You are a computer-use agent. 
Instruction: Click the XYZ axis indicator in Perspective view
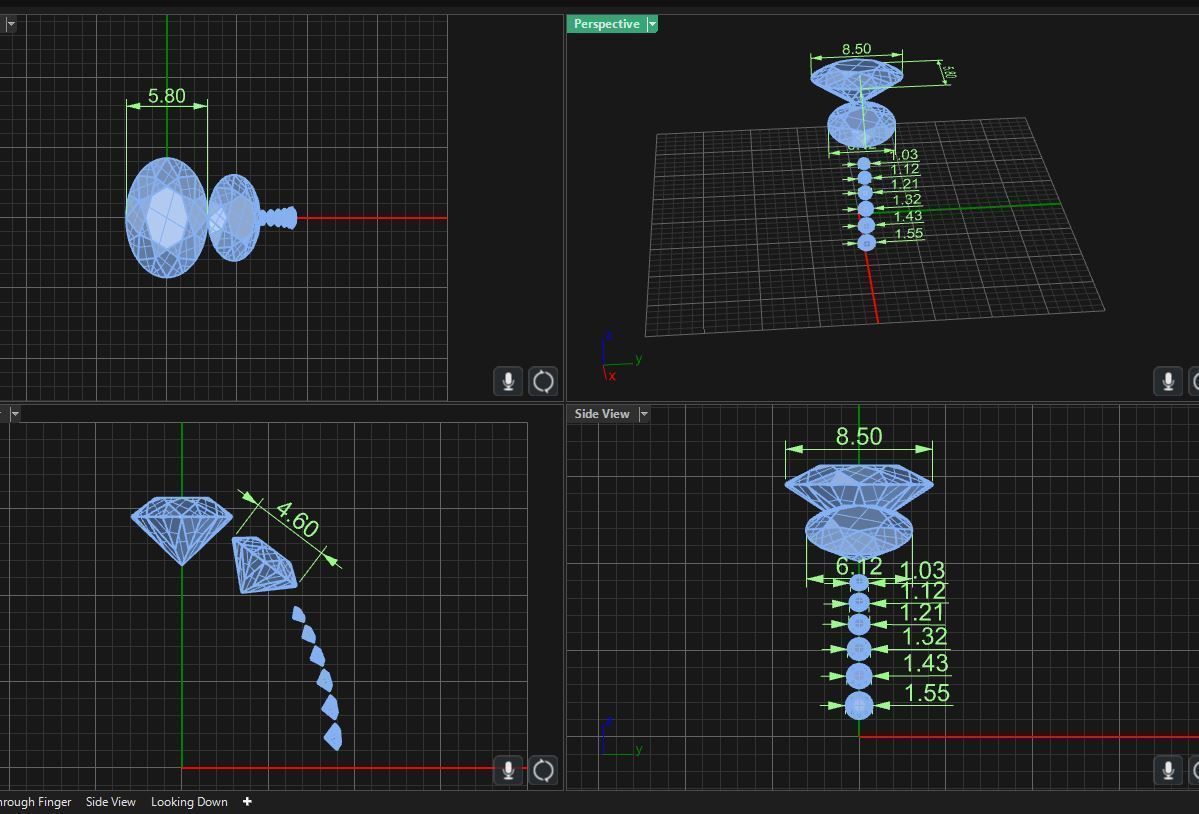click(x=621, y=356)
